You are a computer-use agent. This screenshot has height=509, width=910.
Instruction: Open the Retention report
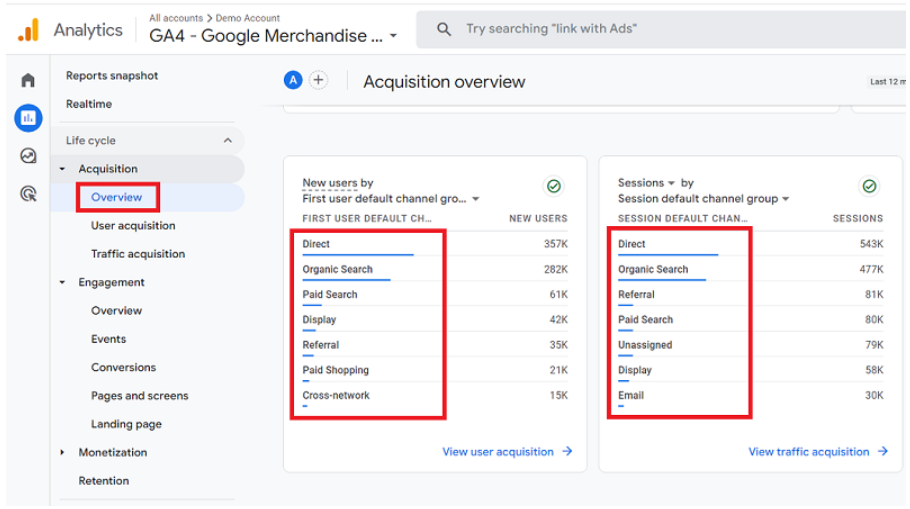(x=104, y=481)
